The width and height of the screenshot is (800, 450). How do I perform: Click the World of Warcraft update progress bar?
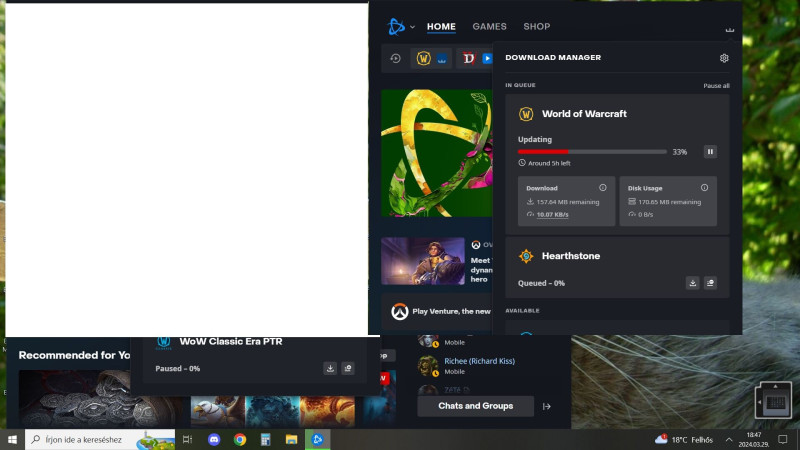tap(592, 152)
